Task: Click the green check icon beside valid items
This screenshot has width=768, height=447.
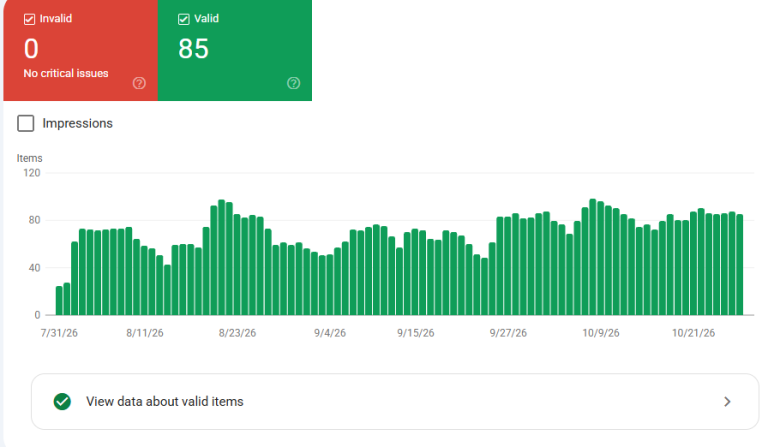Action: (x=62, y=402)
